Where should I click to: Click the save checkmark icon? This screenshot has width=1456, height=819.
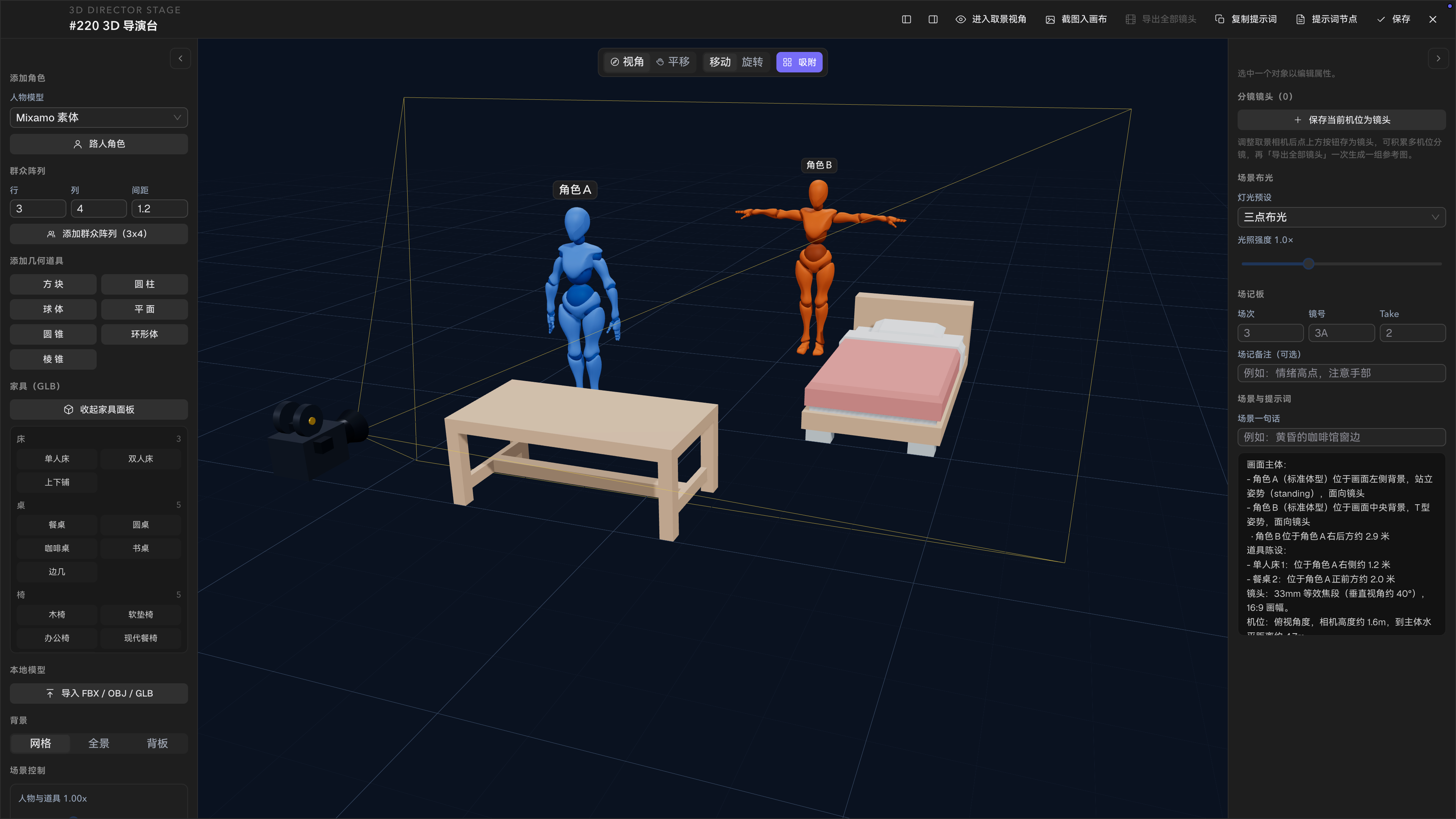pyautogui.click(x=1380, y=19)
